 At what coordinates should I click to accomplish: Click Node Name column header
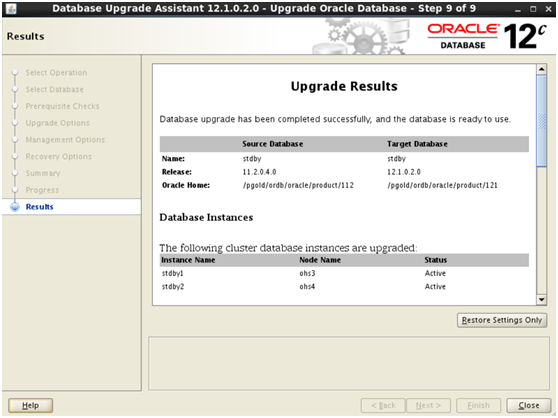coord(320,260)
